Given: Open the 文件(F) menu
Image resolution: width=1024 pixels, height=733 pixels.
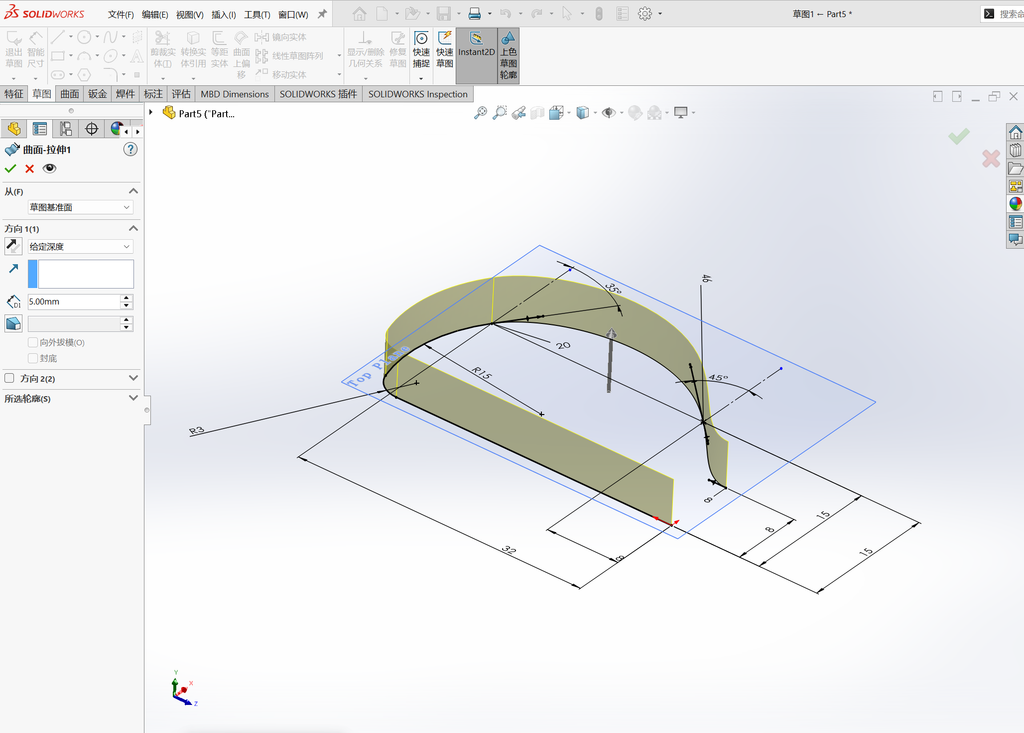Looking at the screenshot, I should tap(121, 14).
